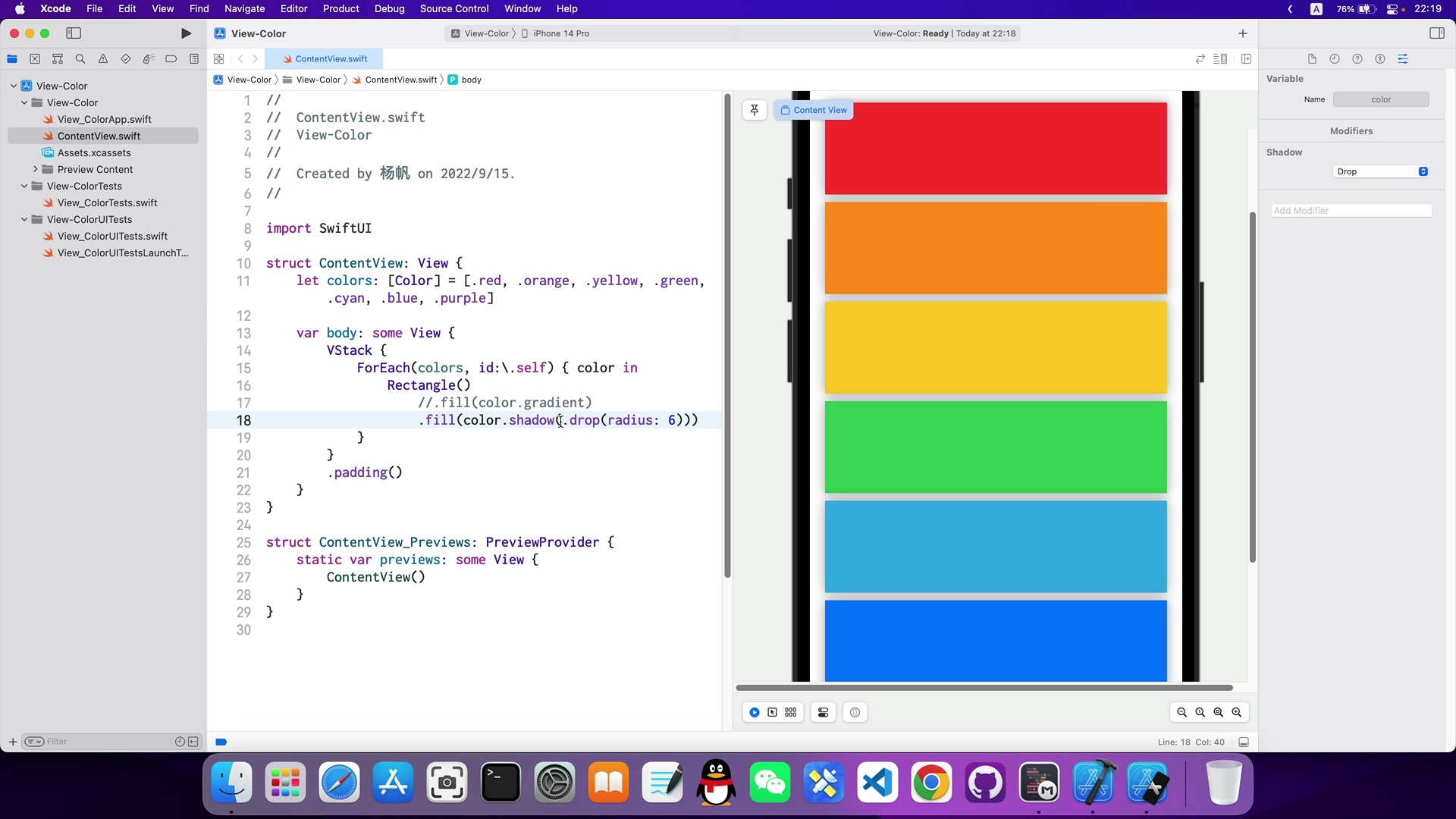Switch preview to selectable mode
The height and width of the screenshot is (819, 1456).
(773, 713)
